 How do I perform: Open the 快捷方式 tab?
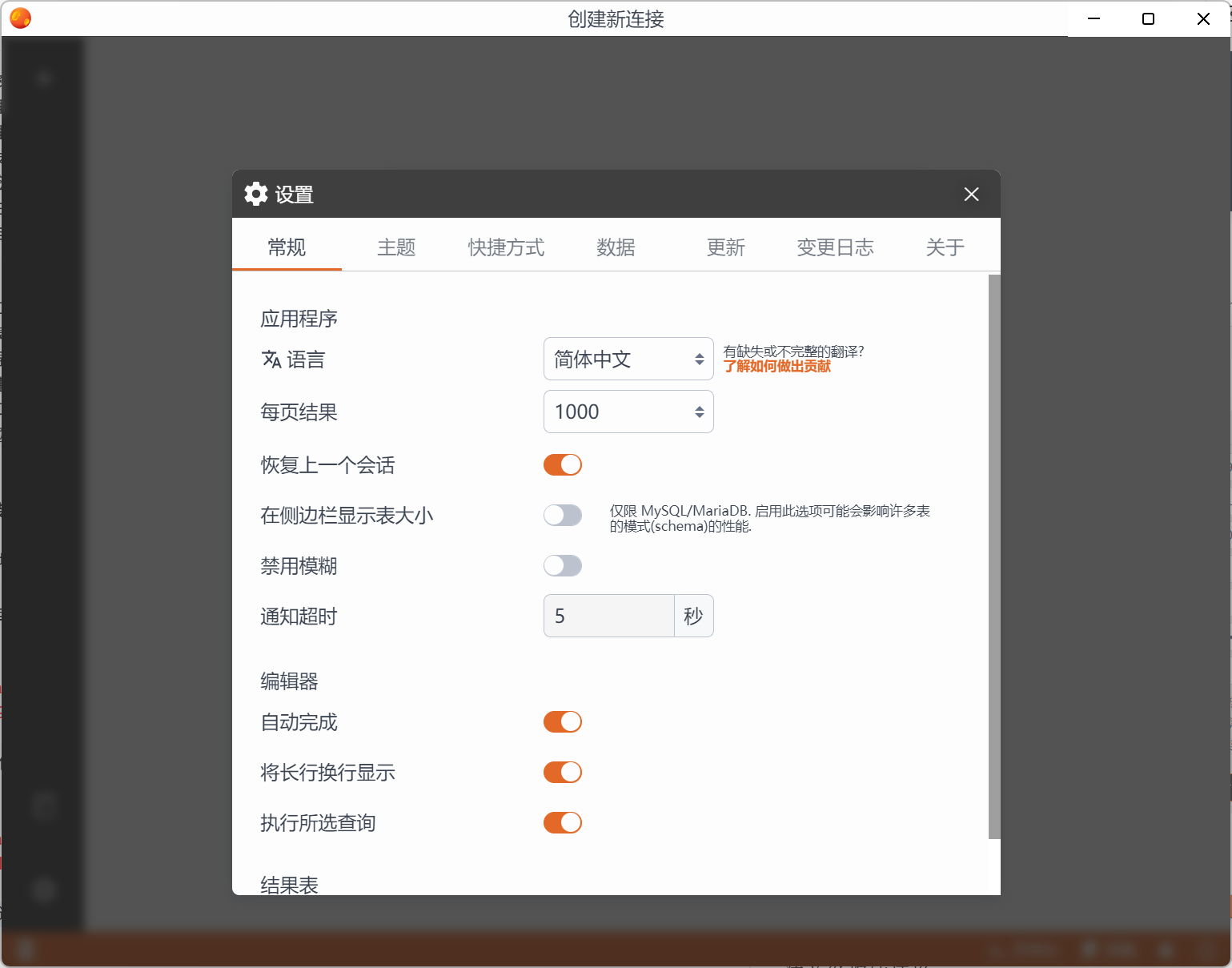[506, 247]
